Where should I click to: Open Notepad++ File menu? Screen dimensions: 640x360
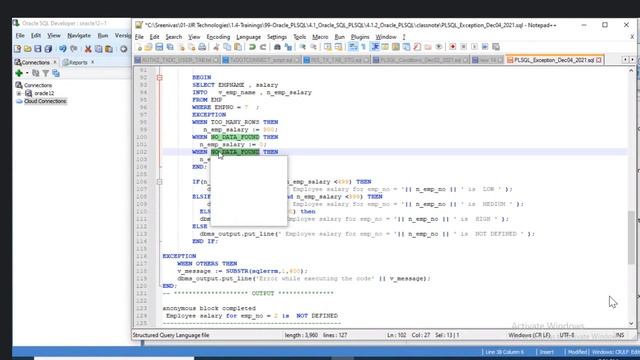(x=139, y=37)
